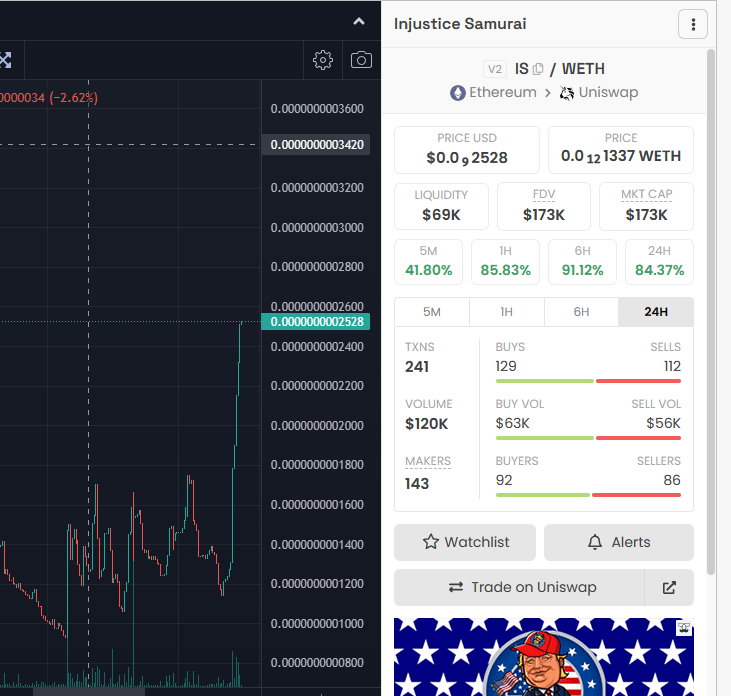The width and height of the screenshot is (731, 696).
Task: Click the SELLERS count 86
Action: (672, 480)
